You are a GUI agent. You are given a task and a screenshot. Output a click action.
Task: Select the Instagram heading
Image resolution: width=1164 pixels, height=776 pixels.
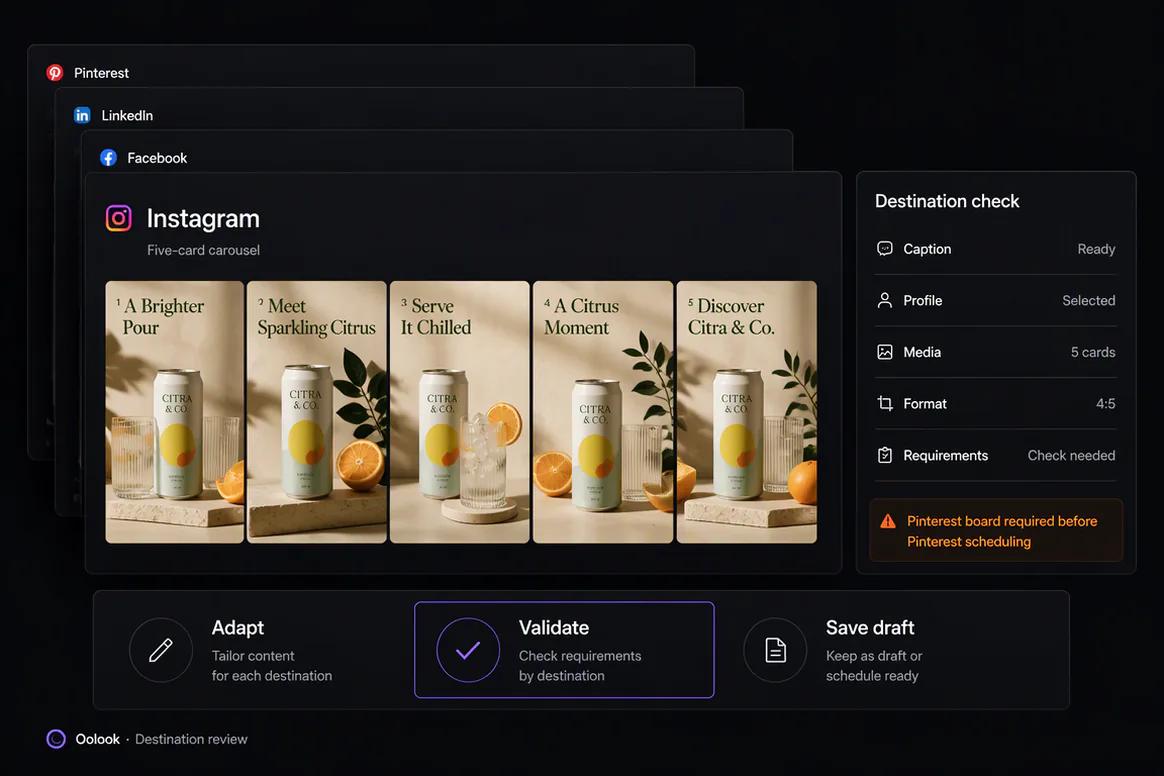[x=203, y=218]
